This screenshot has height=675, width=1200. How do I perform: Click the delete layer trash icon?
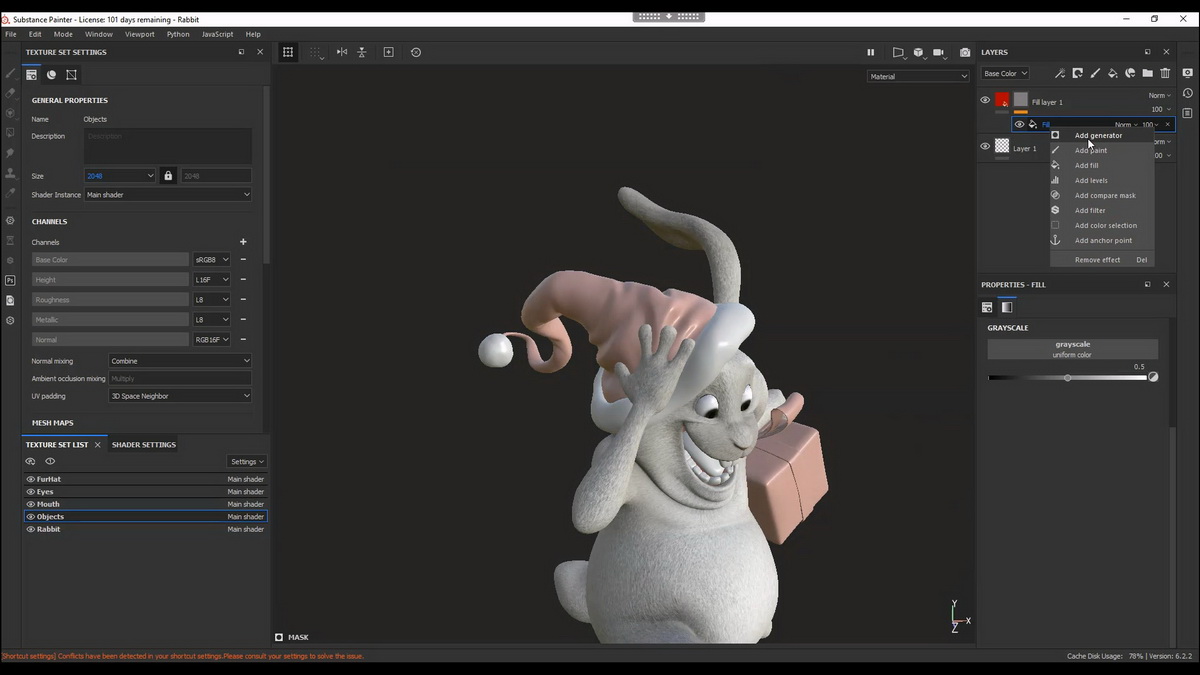(x=1165, y=73)
